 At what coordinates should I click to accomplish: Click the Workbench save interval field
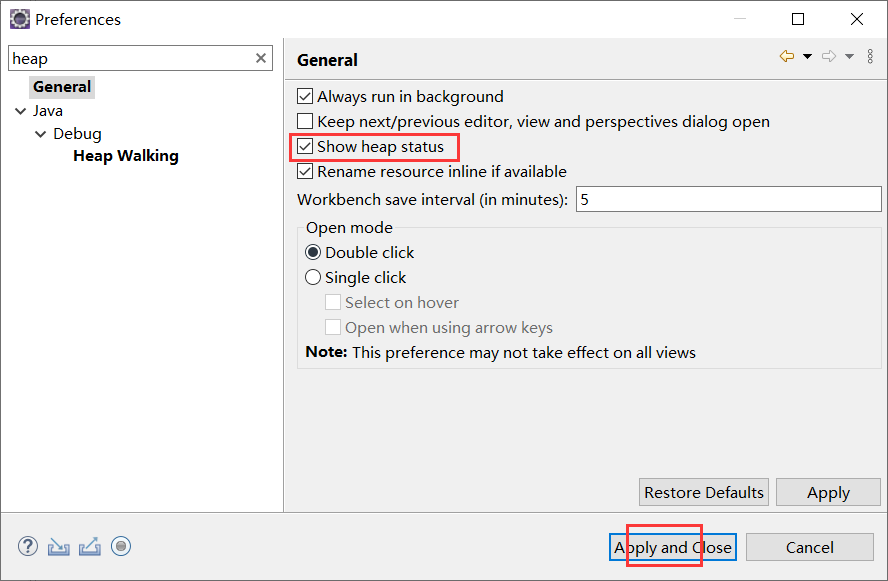click(727, 199)
